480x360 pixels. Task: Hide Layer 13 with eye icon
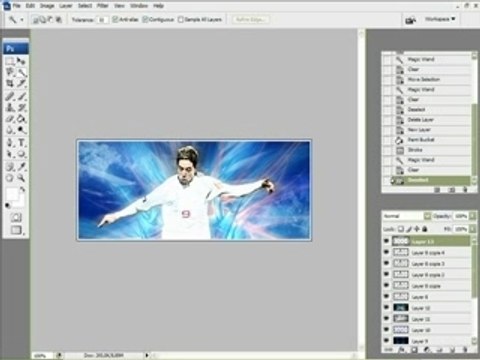click(x=387, y=241)
